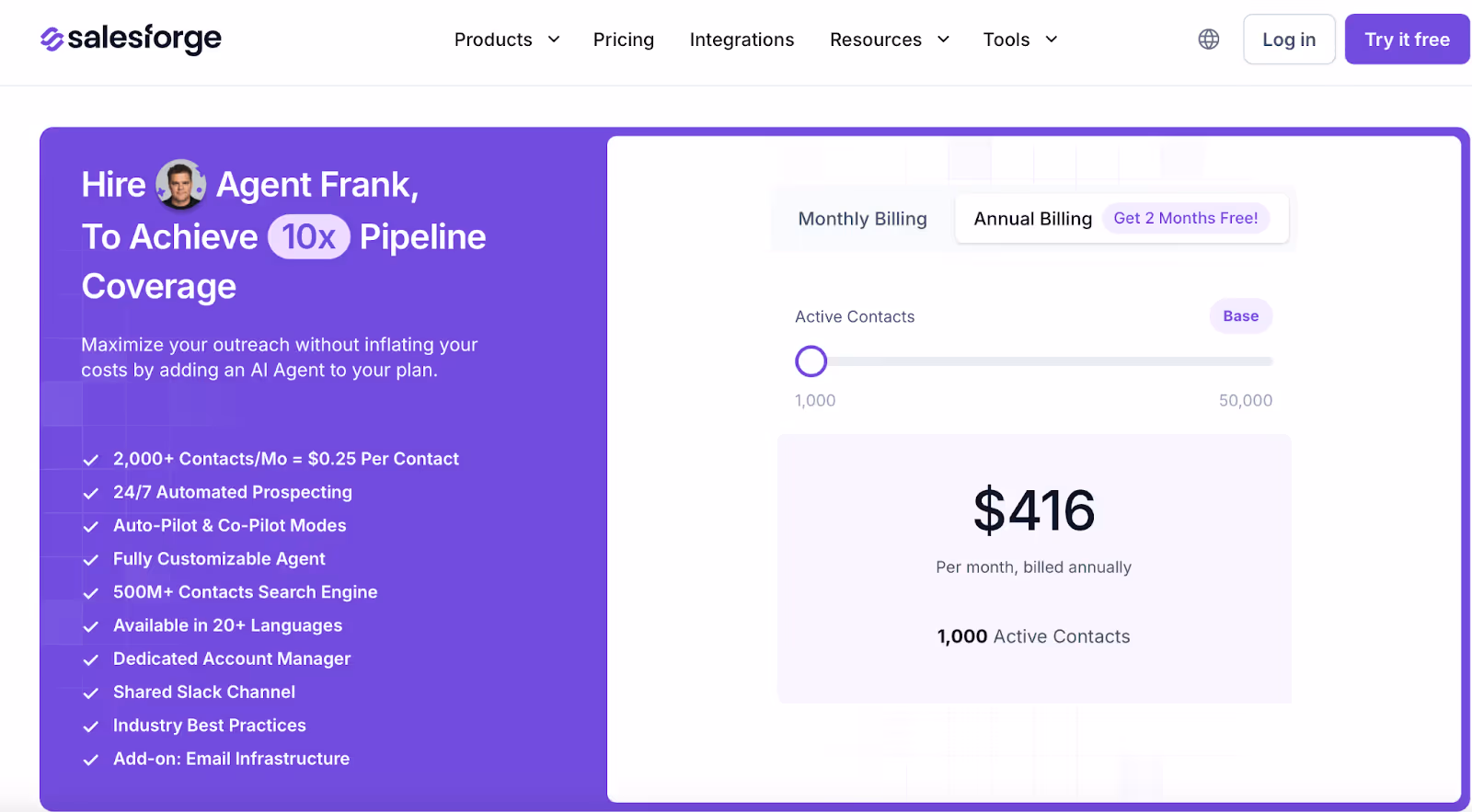The height and width of the screenshot is (812, 1472).
Task: Expand the Resources dropdown chevron
Action: tap(943, 40)
